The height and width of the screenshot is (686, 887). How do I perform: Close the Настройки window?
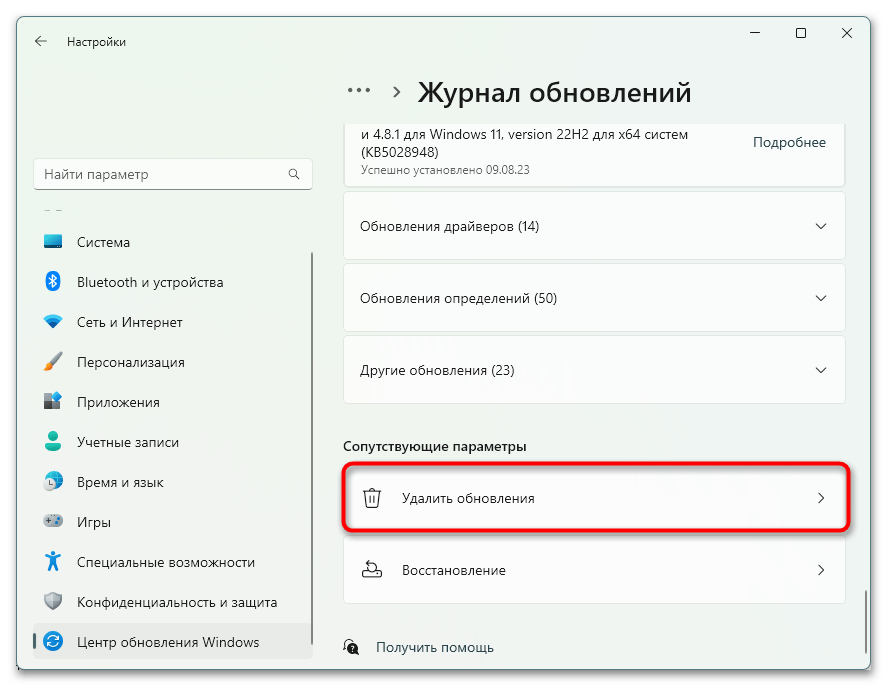tap(846, 33)
